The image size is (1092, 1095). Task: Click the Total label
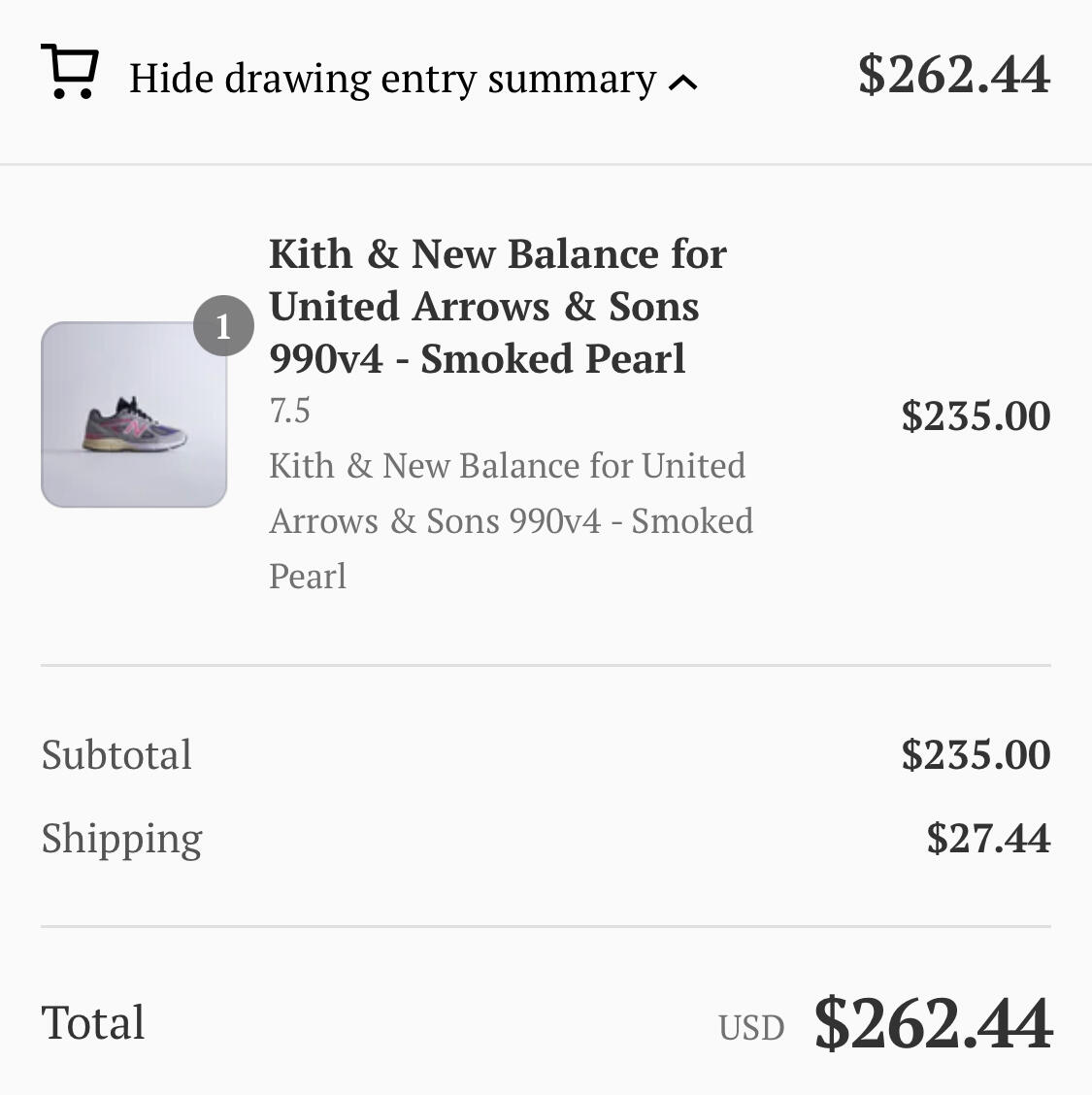(93, 1022)
